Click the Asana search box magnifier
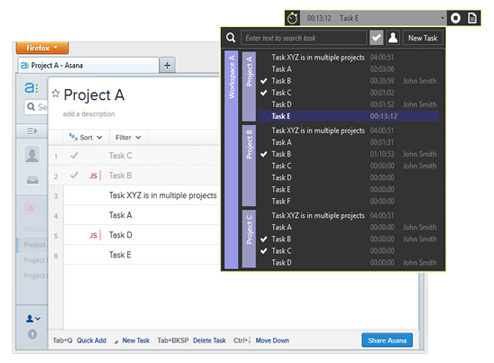494x363 pixels. point(31,107)
